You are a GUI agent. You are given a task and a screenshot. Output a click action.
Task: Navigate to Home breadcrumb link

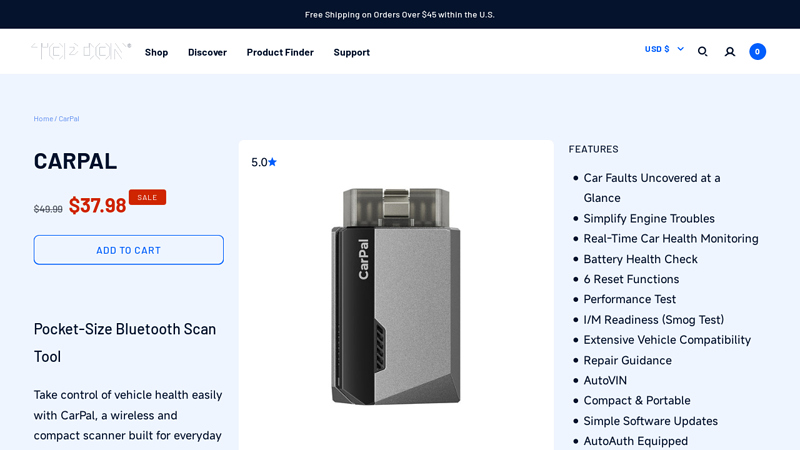pyautogui.click(x=43, y=119)
